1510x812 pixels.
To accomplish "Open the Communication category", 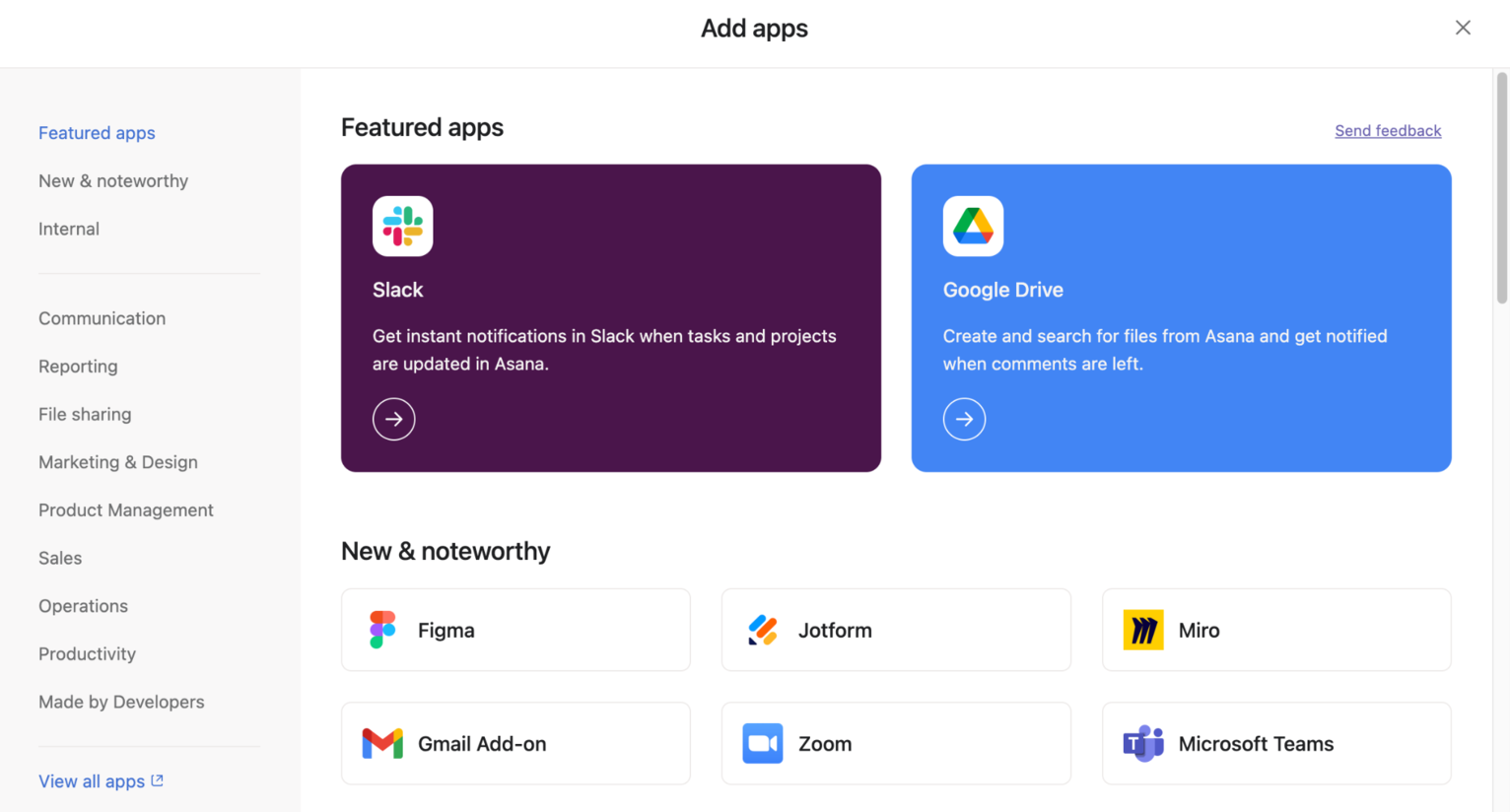I will pos(102,318).
